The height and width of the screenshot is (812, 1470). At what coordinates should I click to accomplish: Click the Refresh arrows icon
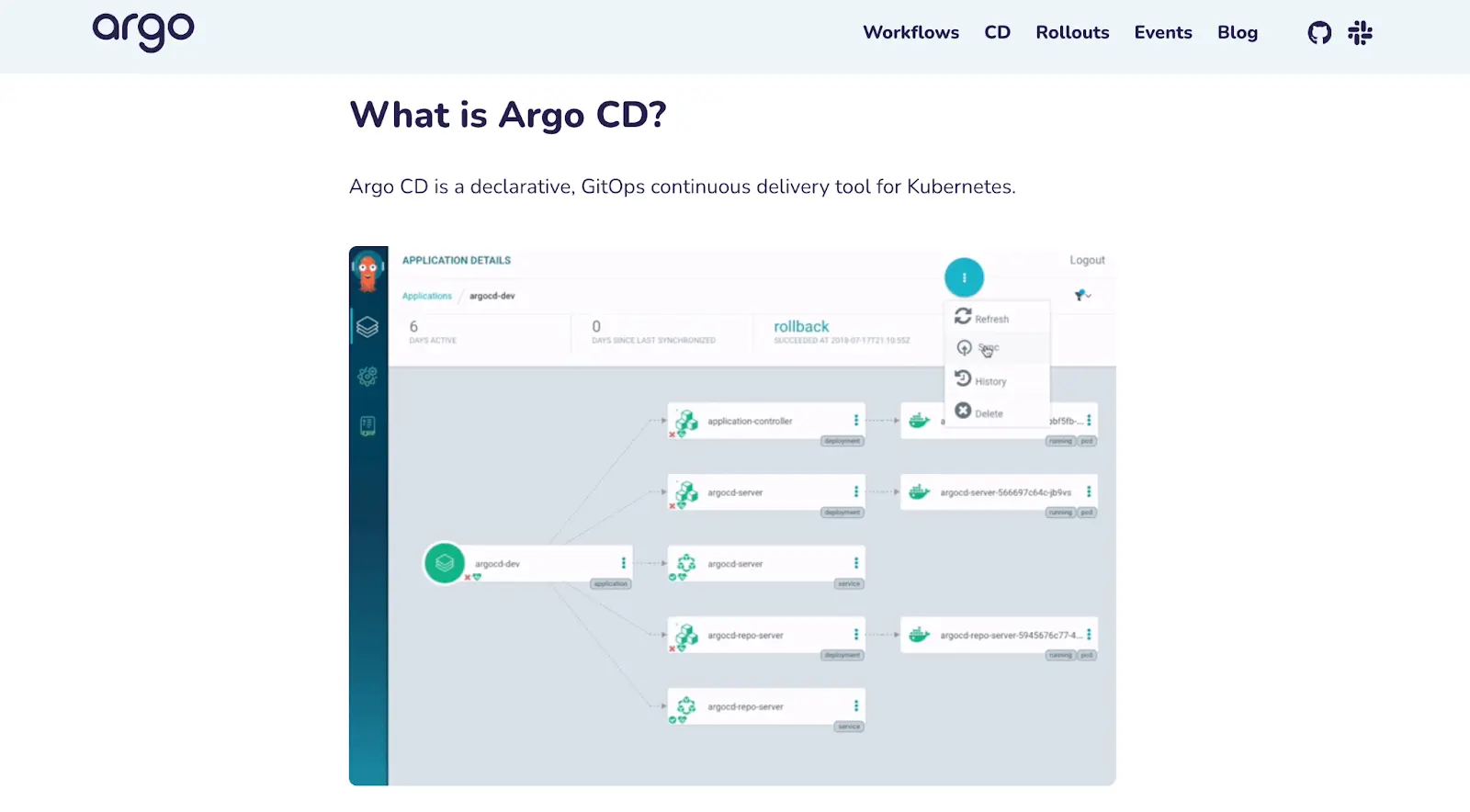coord(963,316)
